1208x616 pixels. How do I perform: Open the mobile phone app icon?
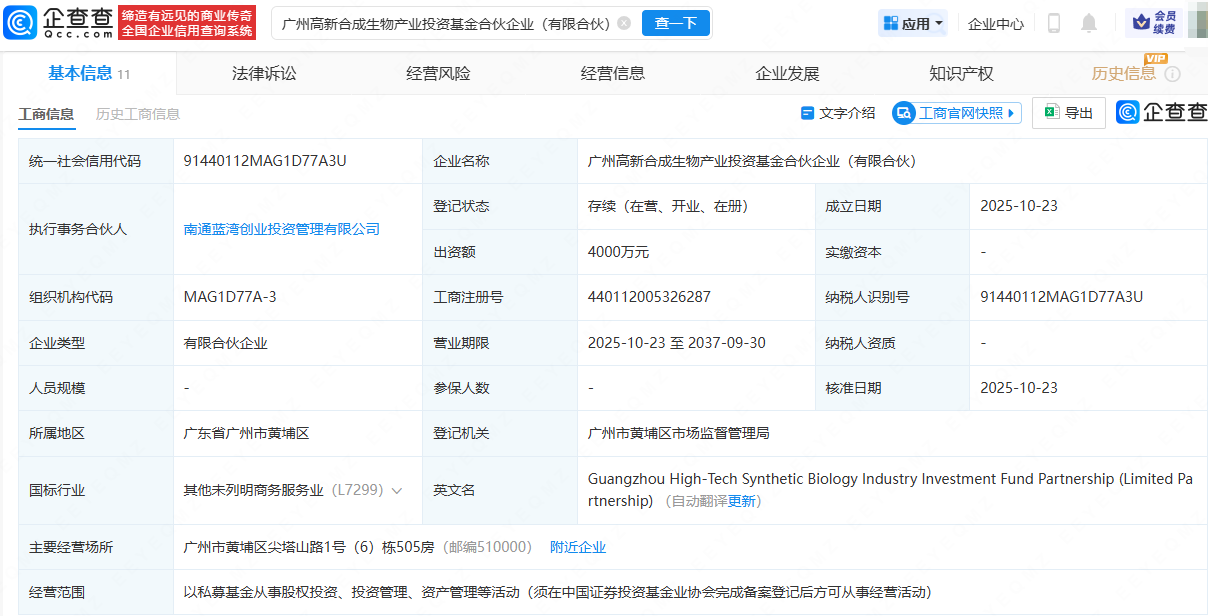(x=1053, y=23)
